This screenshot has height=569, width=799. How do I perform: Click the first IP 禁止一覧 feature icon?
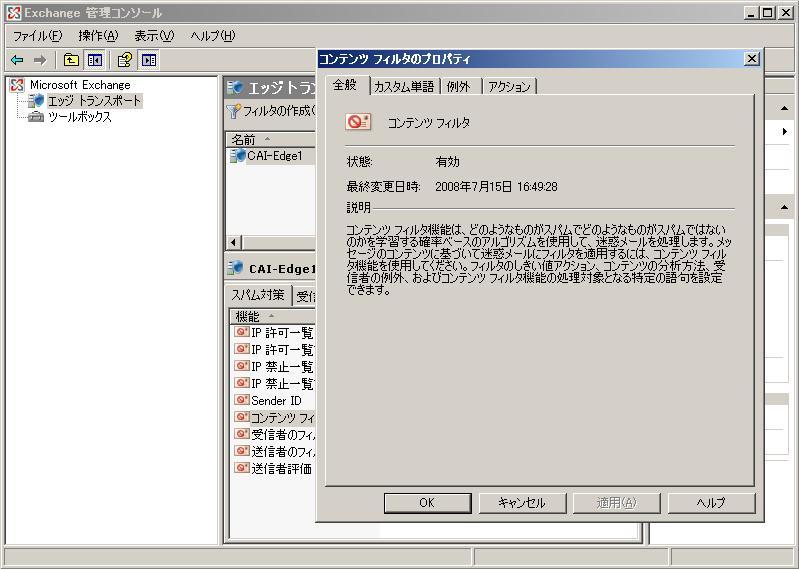(x=242, y=366)
